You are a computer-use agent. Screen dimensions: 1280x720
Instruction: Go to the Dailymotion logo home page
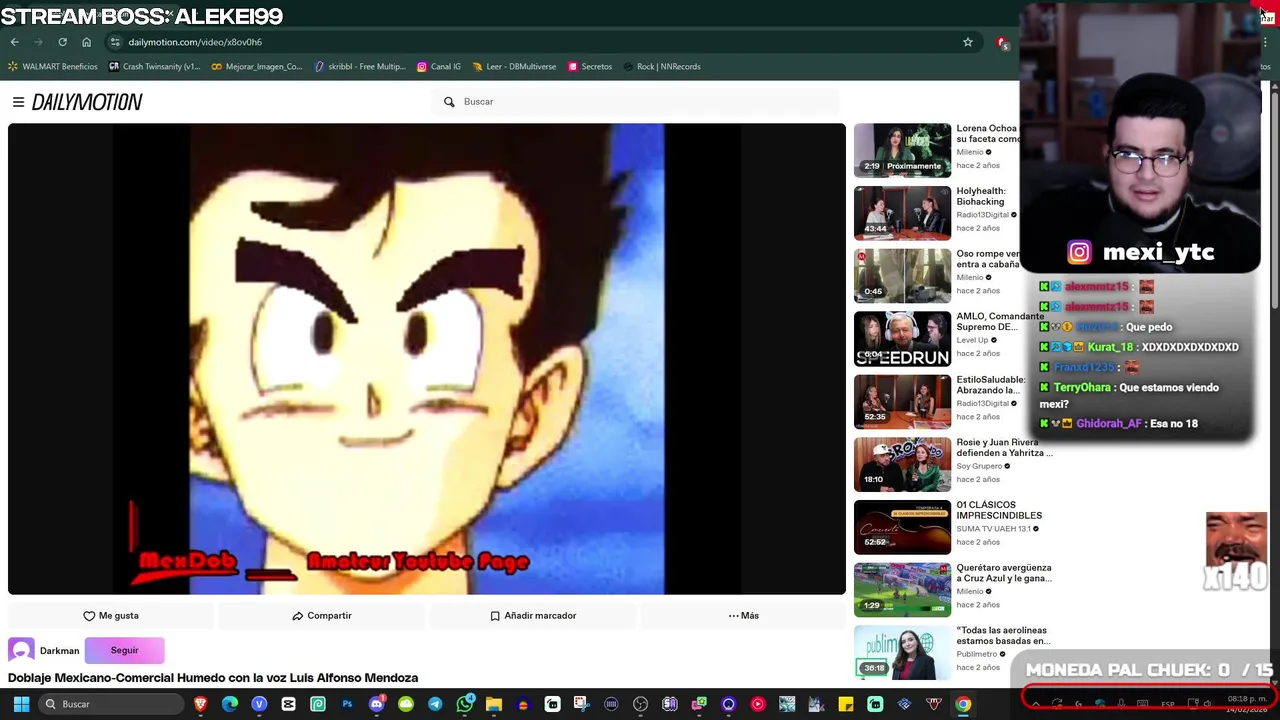87,102
